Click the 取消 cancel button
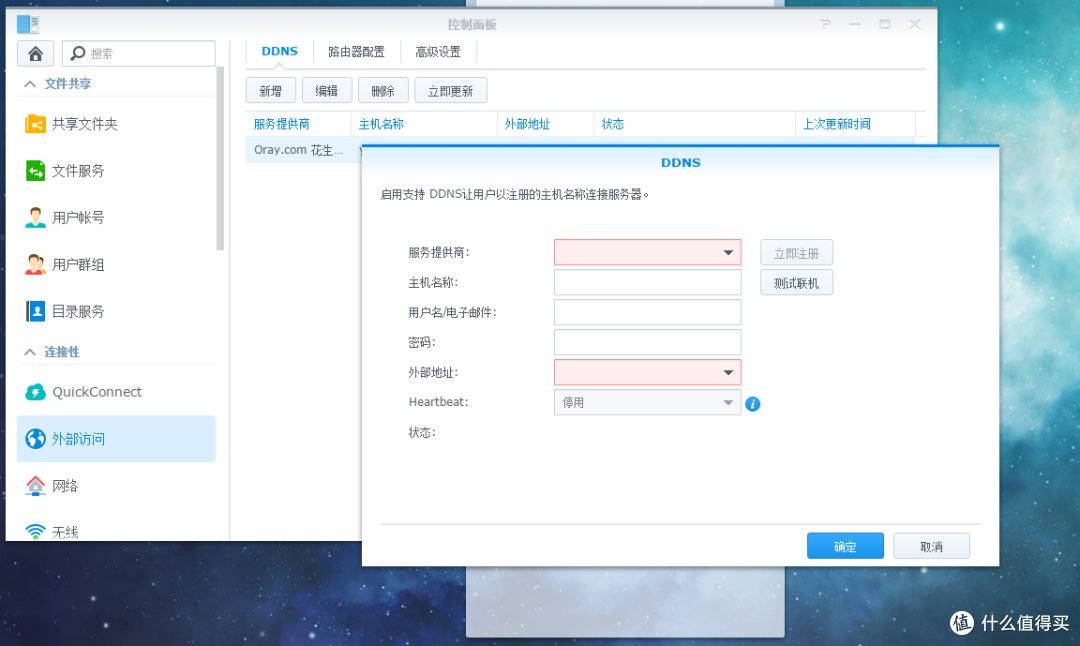This screenshot has width=1080, height=646. [x=931, y=546]
